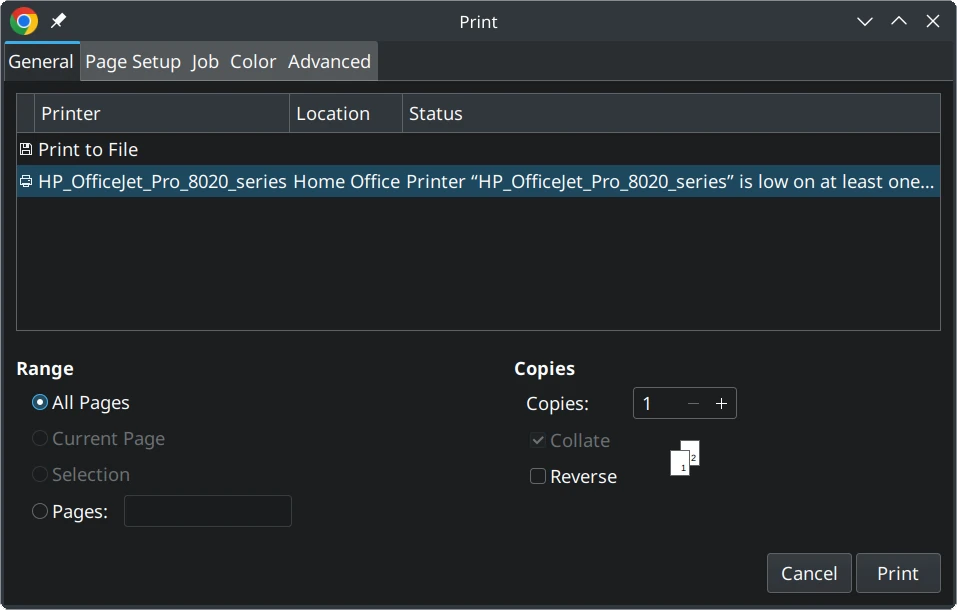The width and height of the screenshot is (957, 610).
Task: Click the HP OfficeJet printer icon
Action: [x=26, y=181]
